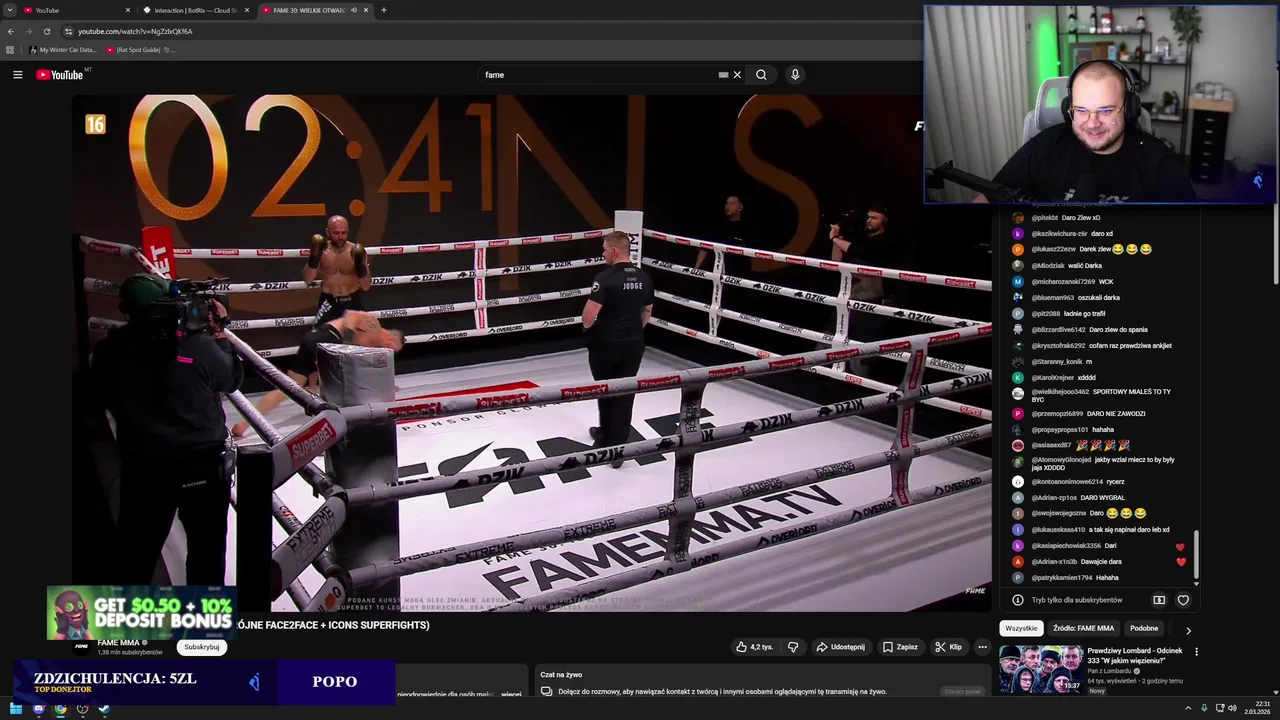Focus the YouTube search field
The width and height of the screenshot is (1280, 720).
click(600, 75)
